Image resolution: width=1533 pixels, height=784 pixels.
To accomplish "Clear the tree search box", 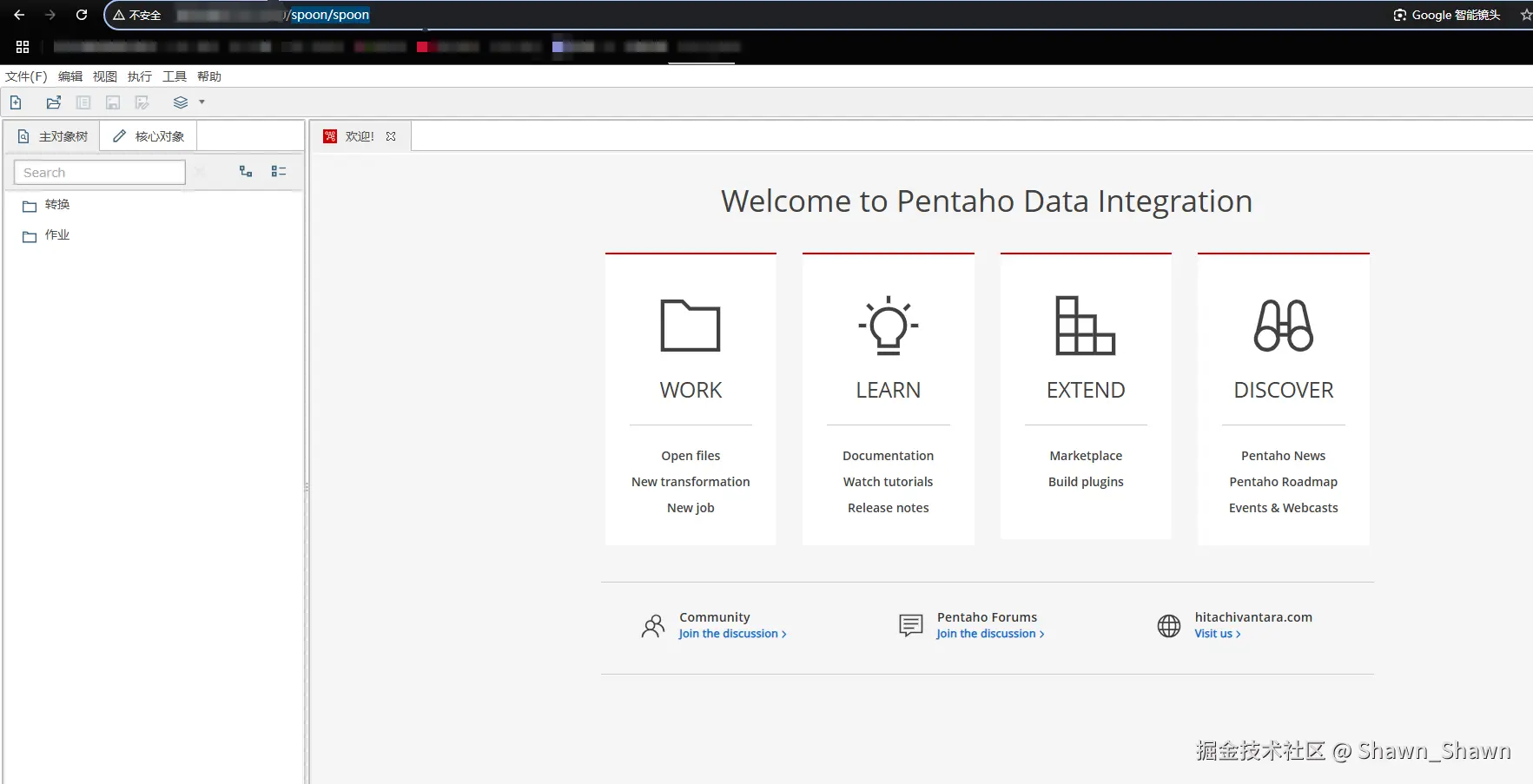I will [200, 172].
